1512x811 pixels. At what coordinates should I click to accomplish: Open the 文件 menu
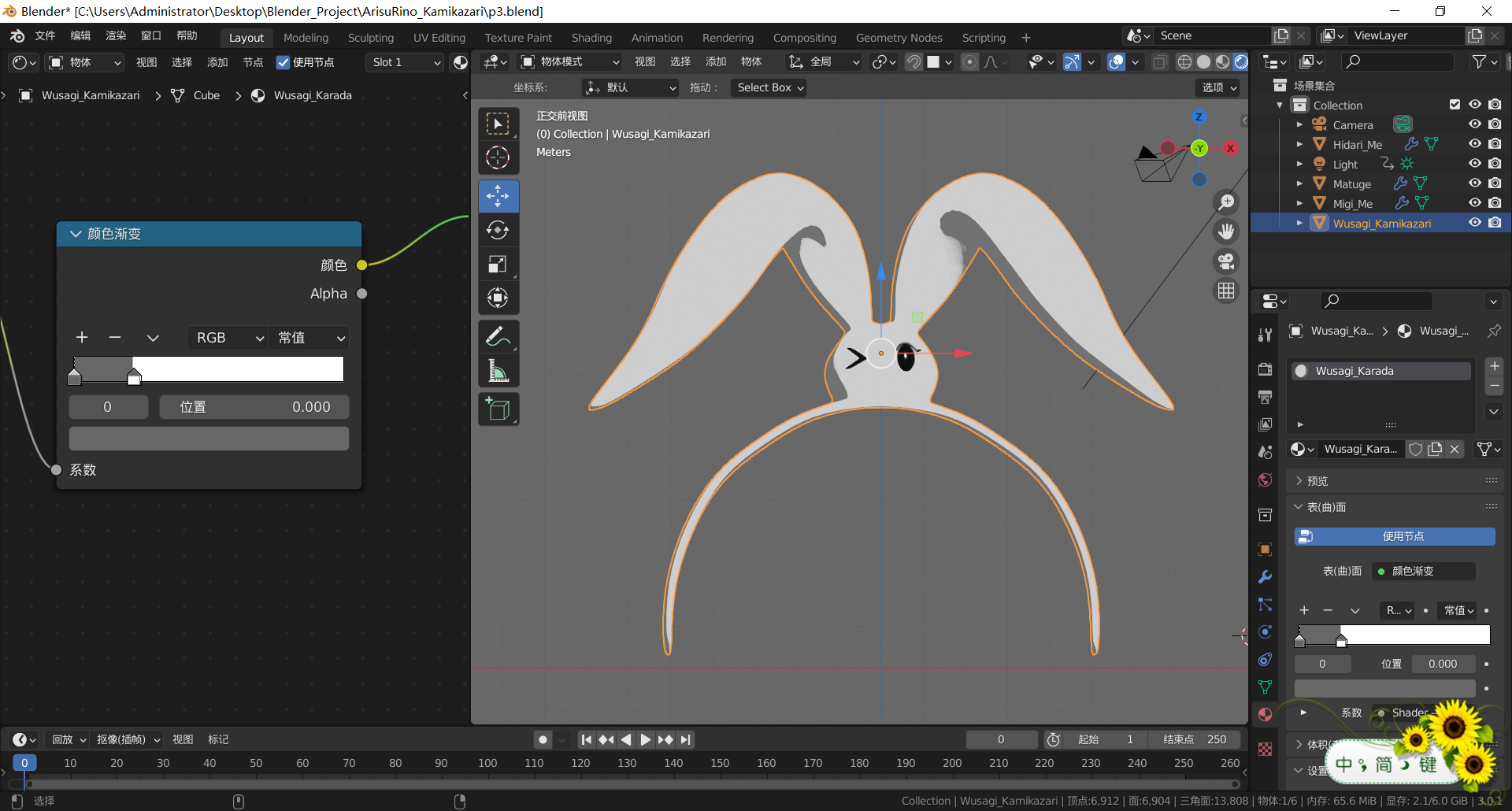pos(45,36)
